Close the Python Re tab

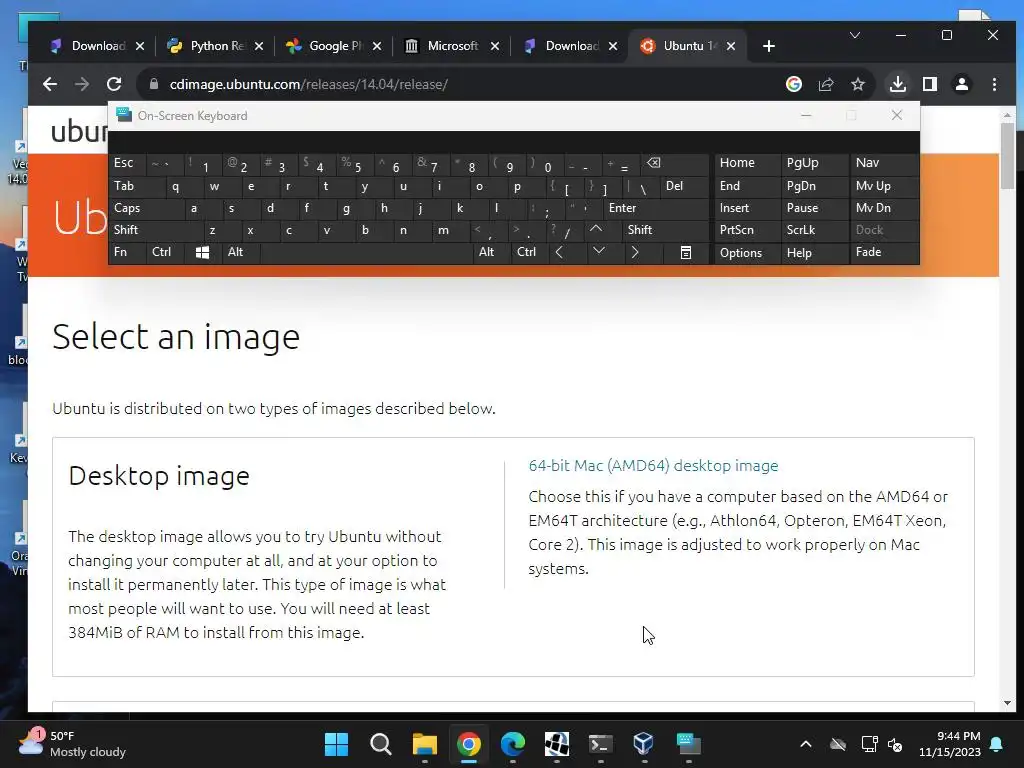click(x=259, y=46)
